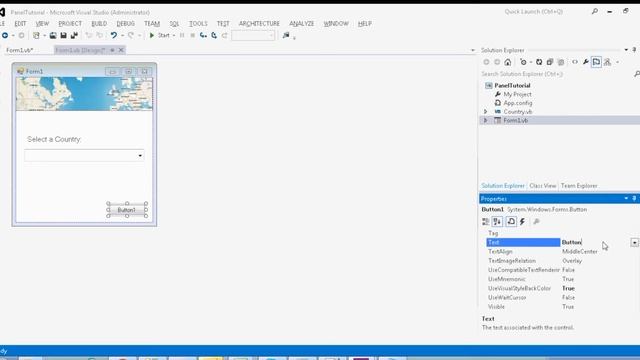Click the Step Out debug icon
640x360 pixels.
(x=224, y=36)
